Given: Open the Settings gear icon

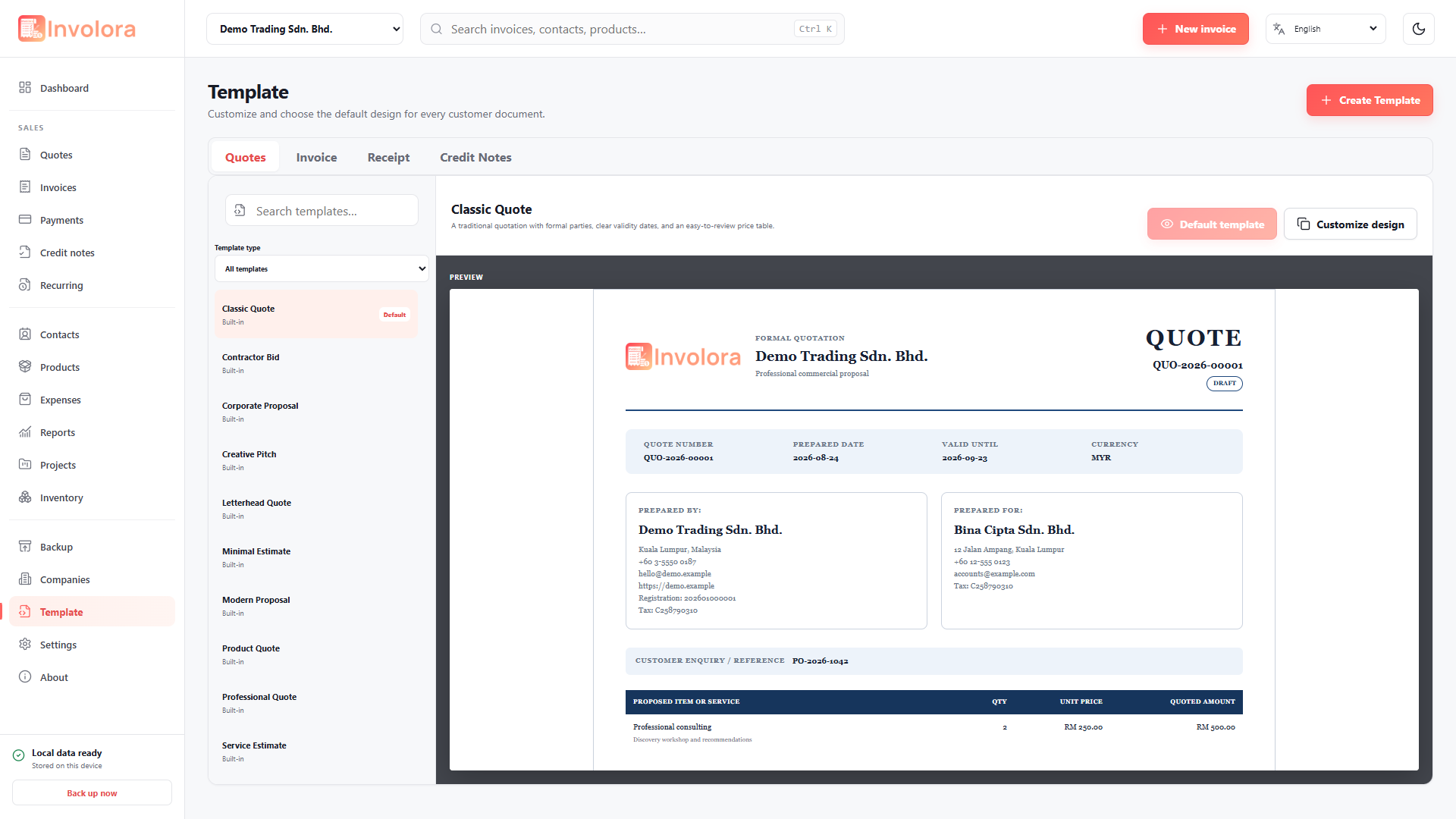Looking at the screenshot, I should 25,645.
